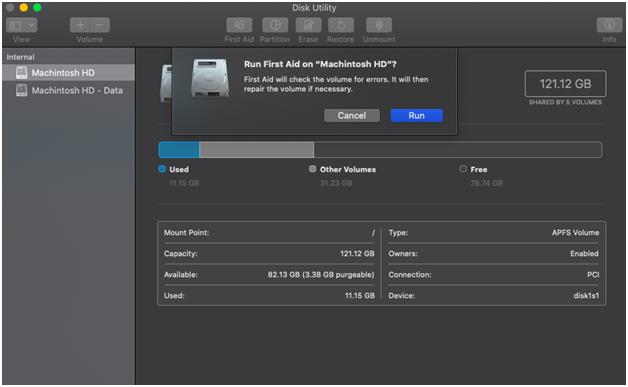Open the View sidebar dropdown in the toolbar
Viewport: 628px width, 387px height.
(x=22, y=25)
